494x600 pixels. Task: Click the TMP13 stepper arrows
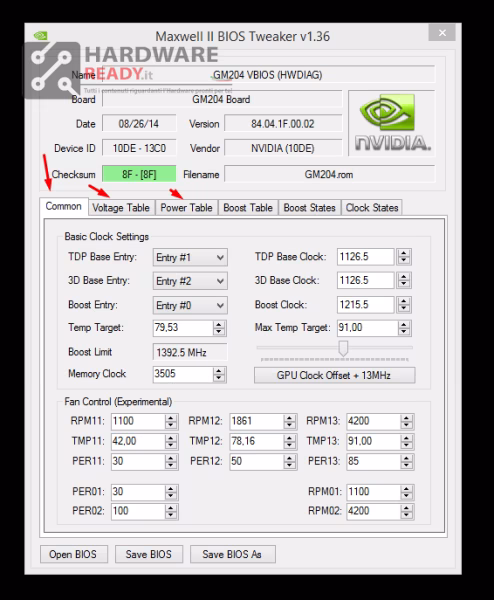point(407,441)
